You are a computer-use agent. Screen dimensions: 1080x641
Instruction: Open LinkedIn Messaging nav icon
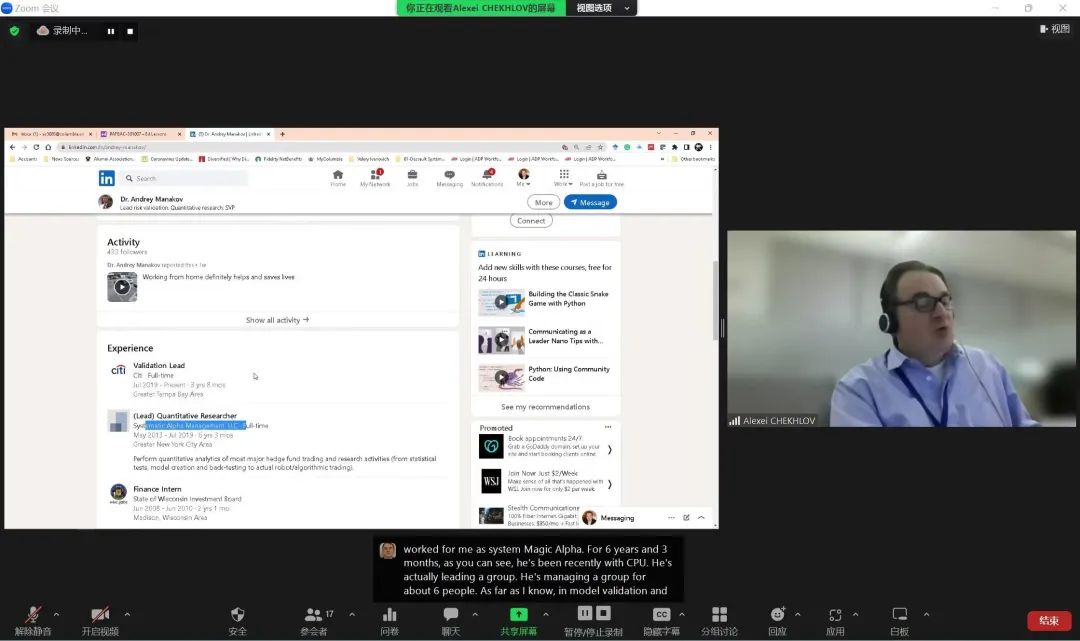point(449,178)
